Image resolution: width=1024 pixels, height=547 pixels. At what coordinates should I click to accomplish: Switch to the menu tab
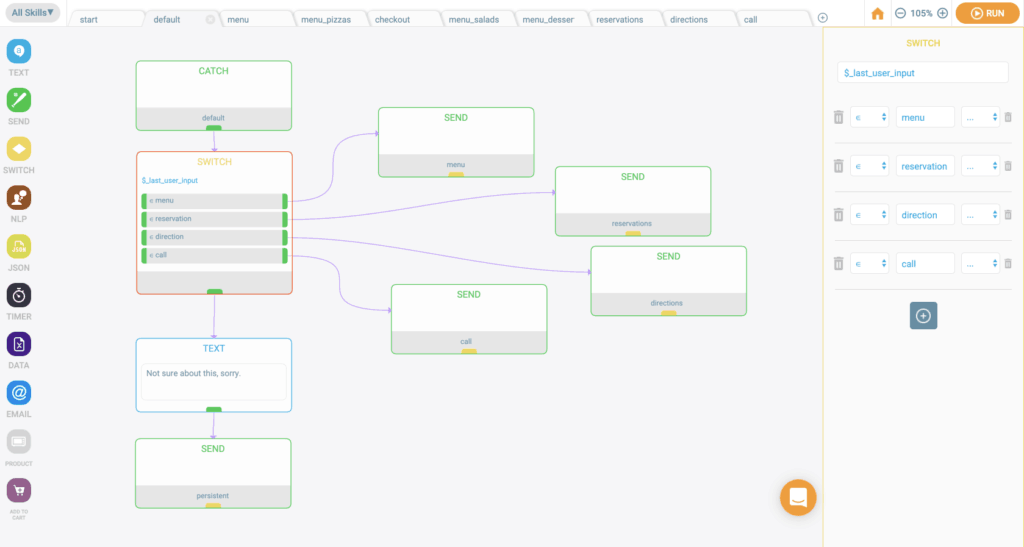pos(255,20)
